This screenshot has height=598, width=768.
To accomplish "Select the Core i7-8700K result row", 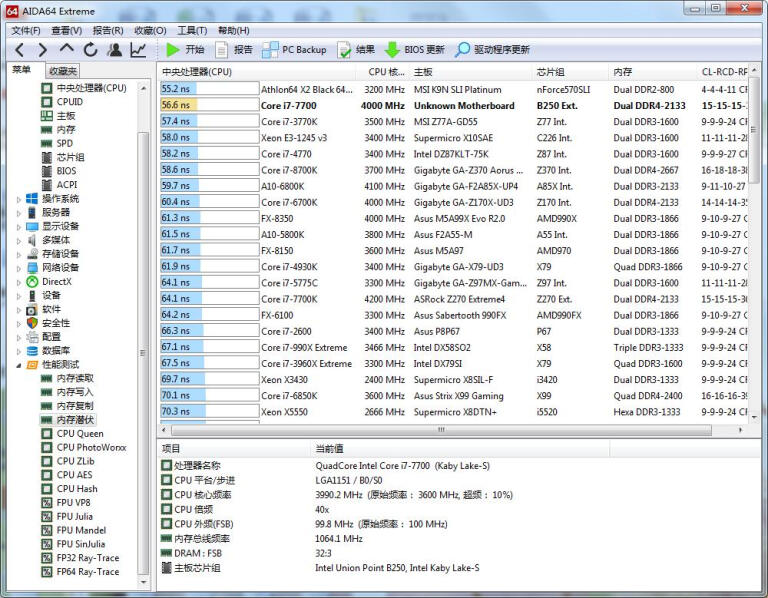I will pyautogui.click(x=454, y=170).
